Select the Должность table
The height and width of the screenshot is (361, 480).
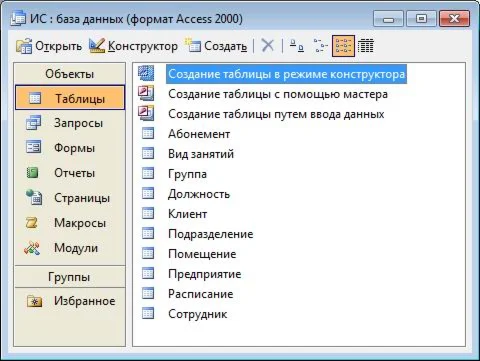pos(199,194)
